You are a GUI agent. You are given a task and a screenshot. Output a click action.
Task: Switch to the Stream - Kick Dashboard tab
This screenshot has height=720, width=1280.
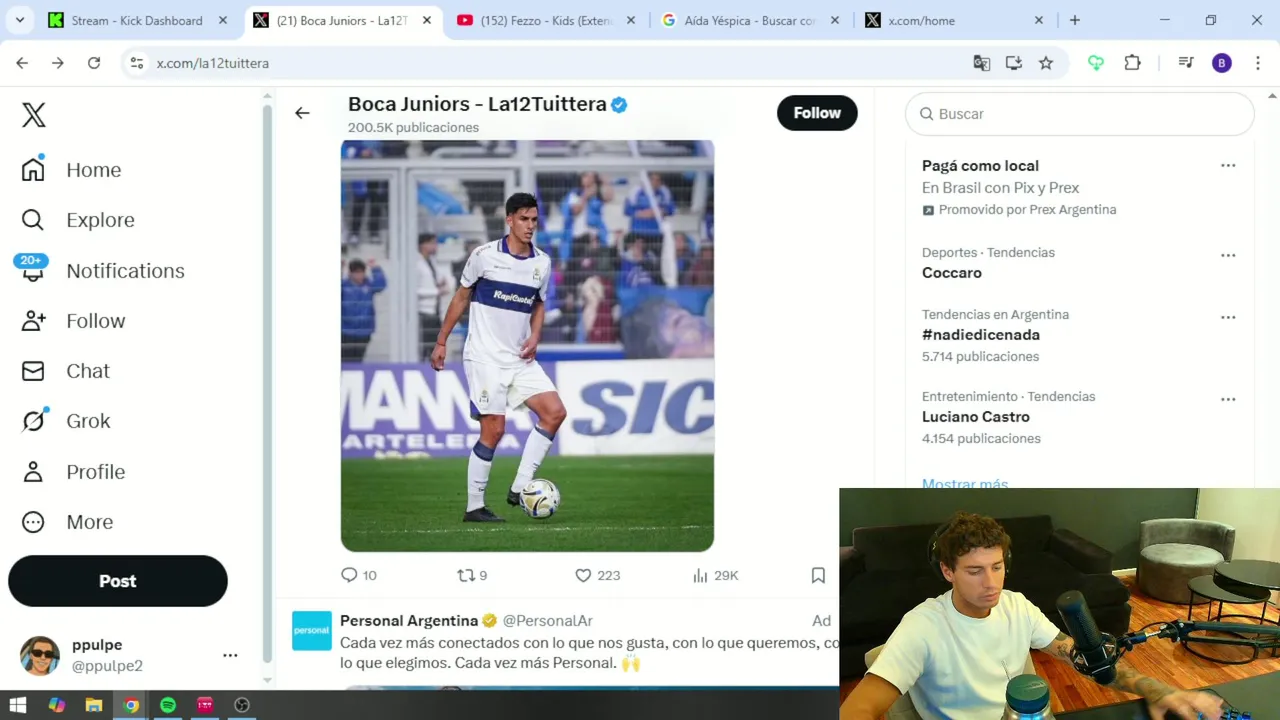[x=138, y=20]
